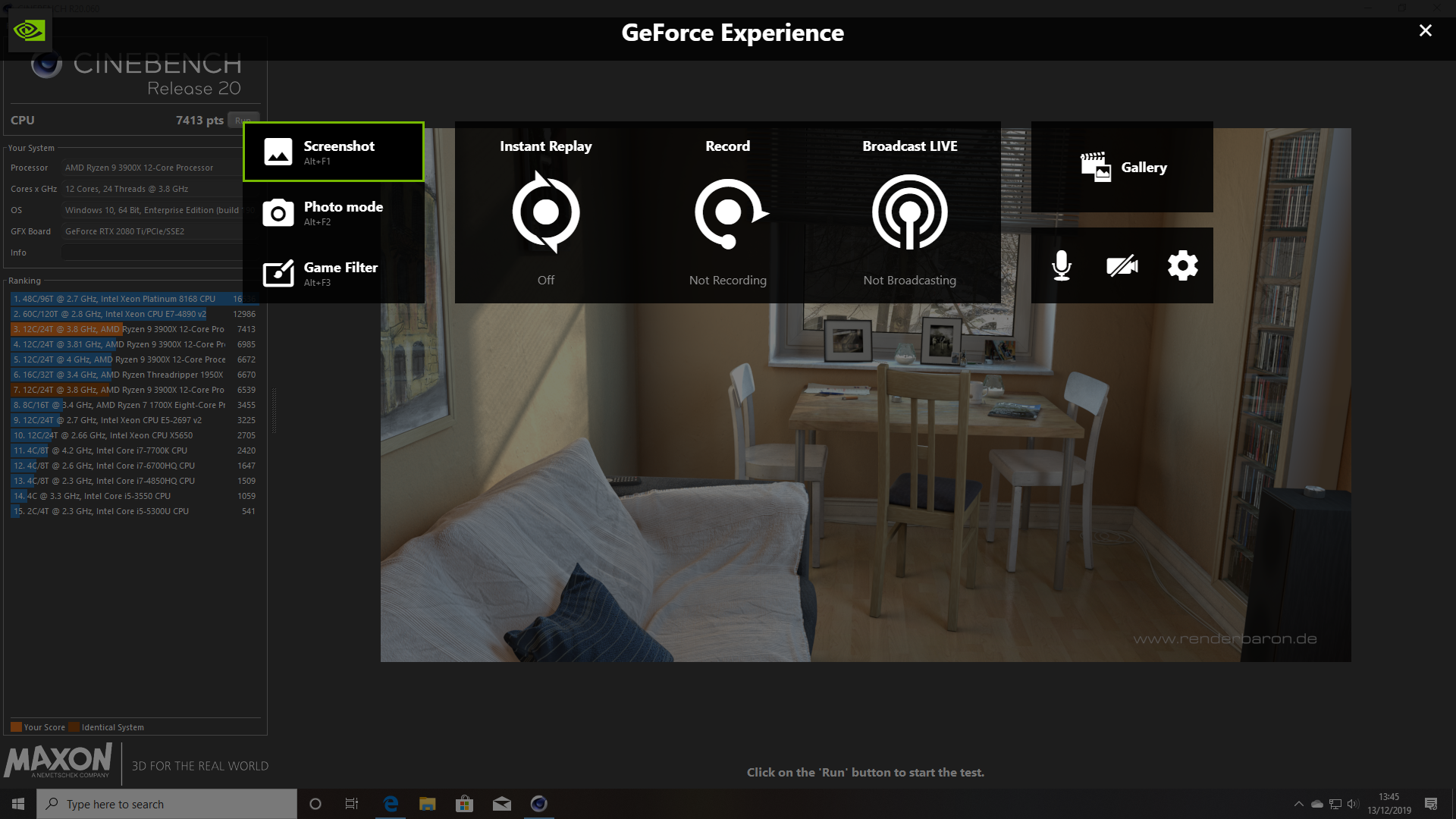Click Cinebench icon on taskbar
Viewport: 1456px width, 819px height.
click(539, 804)
